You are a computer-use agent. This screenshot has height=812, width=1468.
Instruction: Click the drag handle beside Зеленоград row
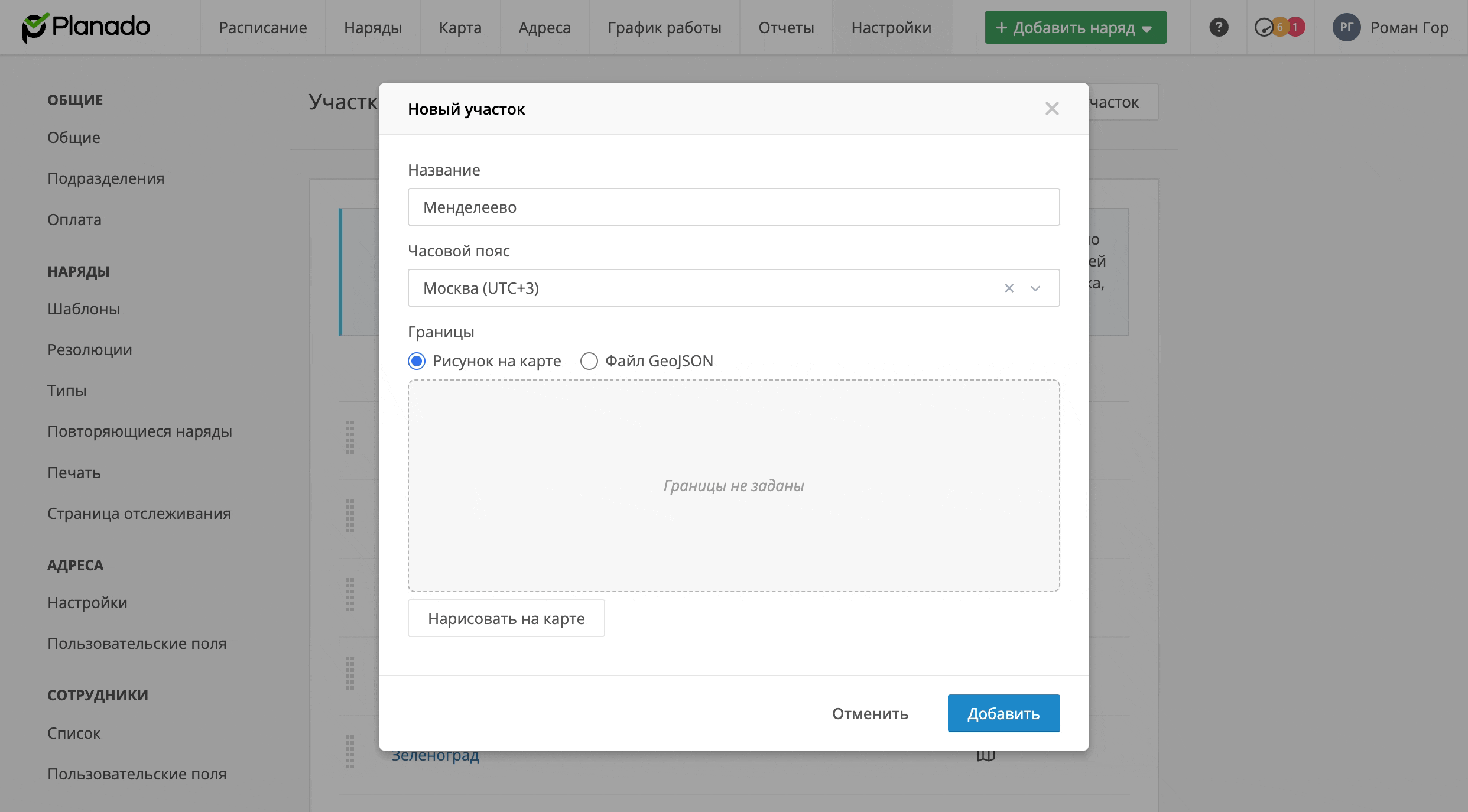tap(350, 752)
